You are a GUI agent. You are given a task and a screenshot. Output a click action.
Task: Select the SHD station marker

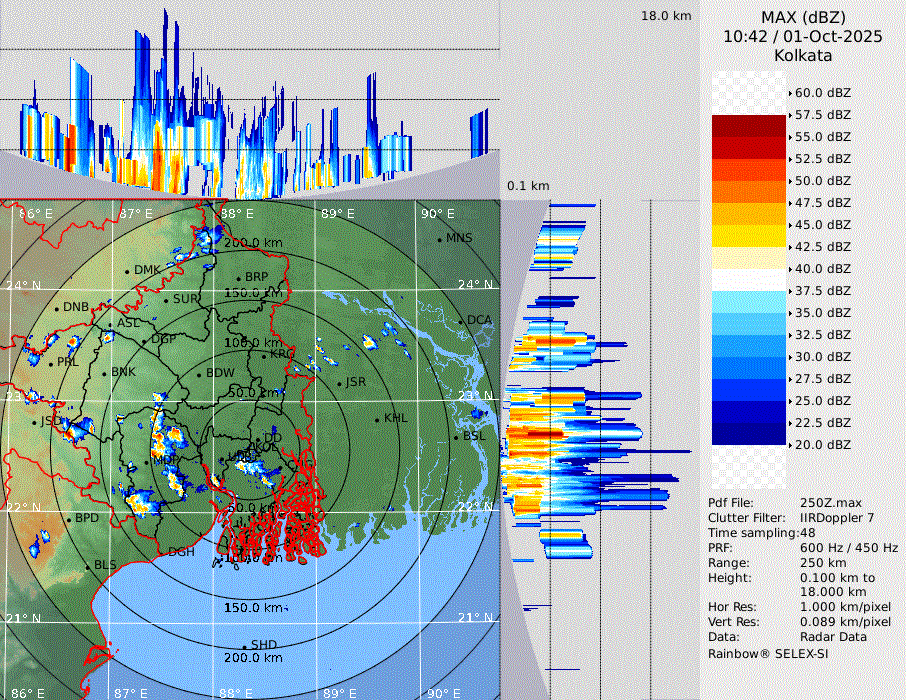(244, 646)
